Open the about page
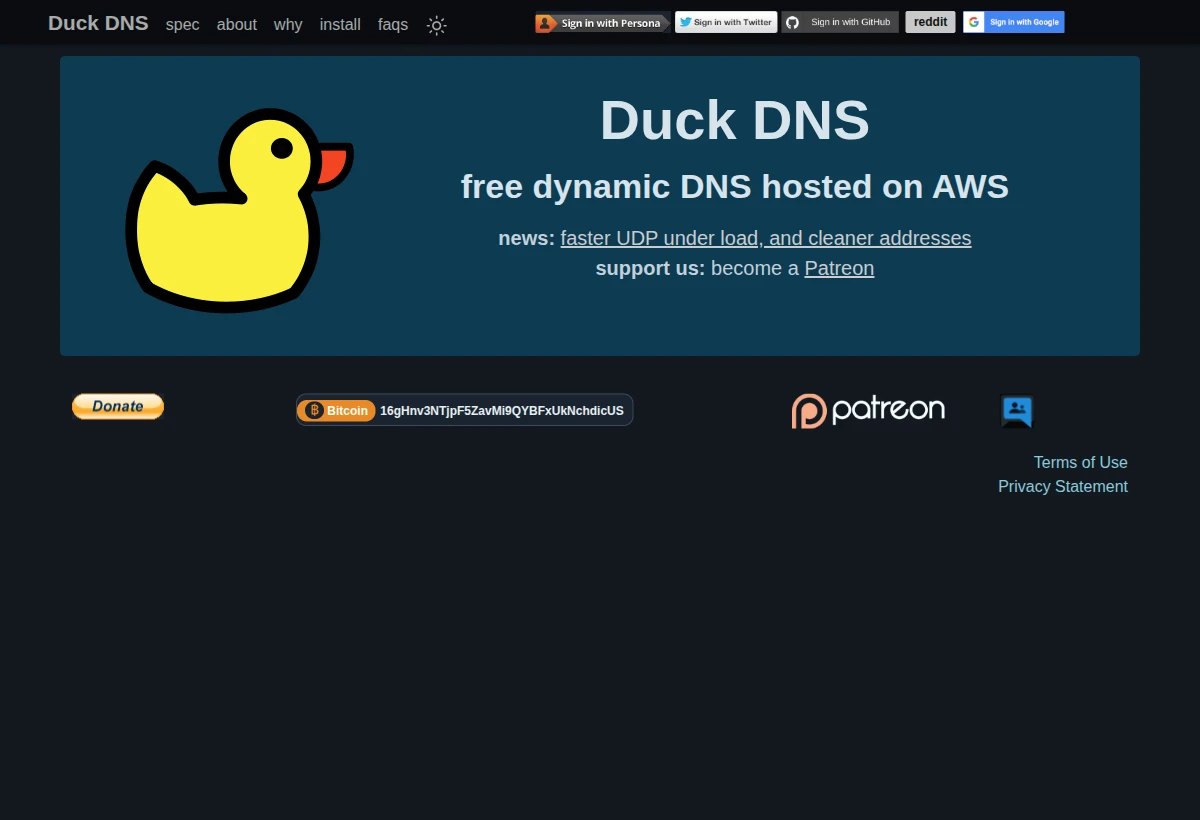 [x=237, y=24]
